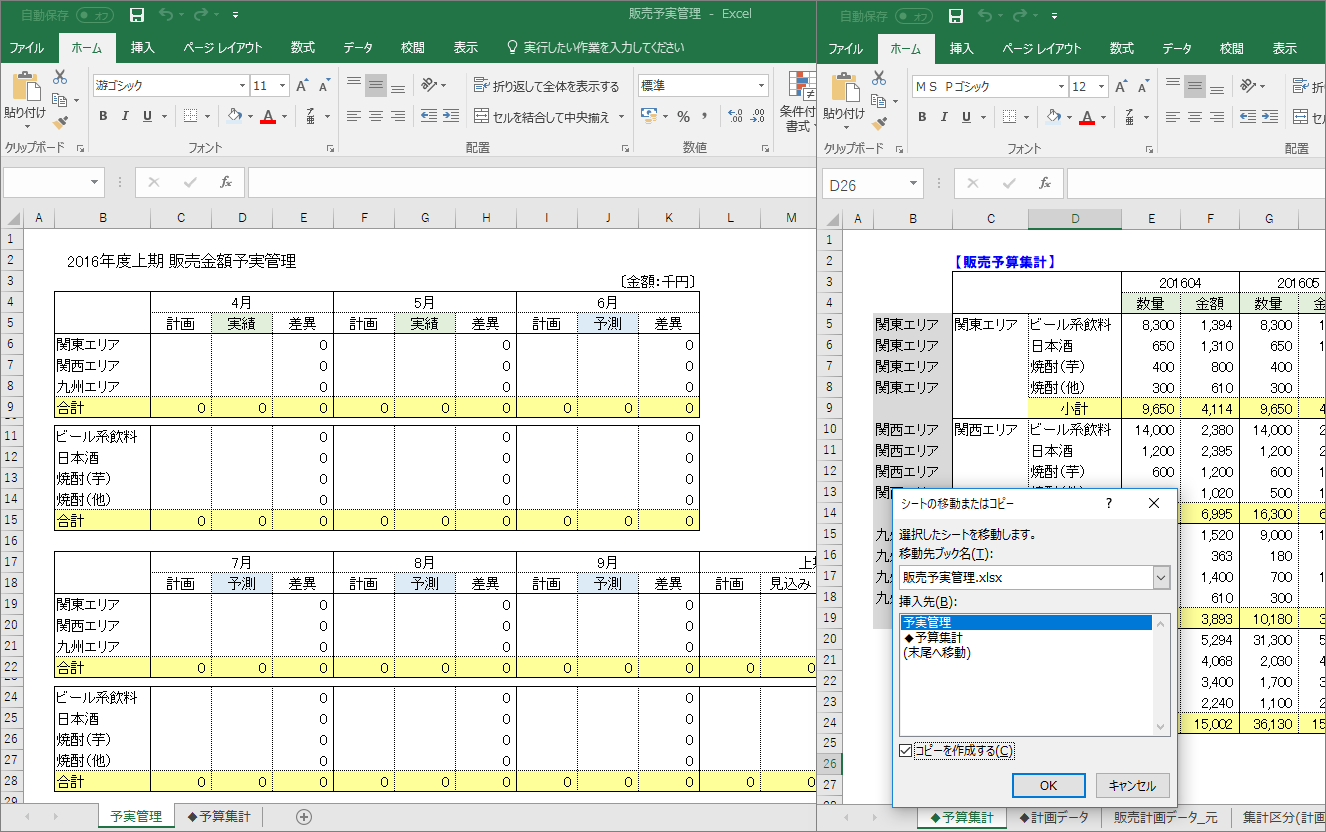Toggle AutoSave switch in right window

pos(915,15)
